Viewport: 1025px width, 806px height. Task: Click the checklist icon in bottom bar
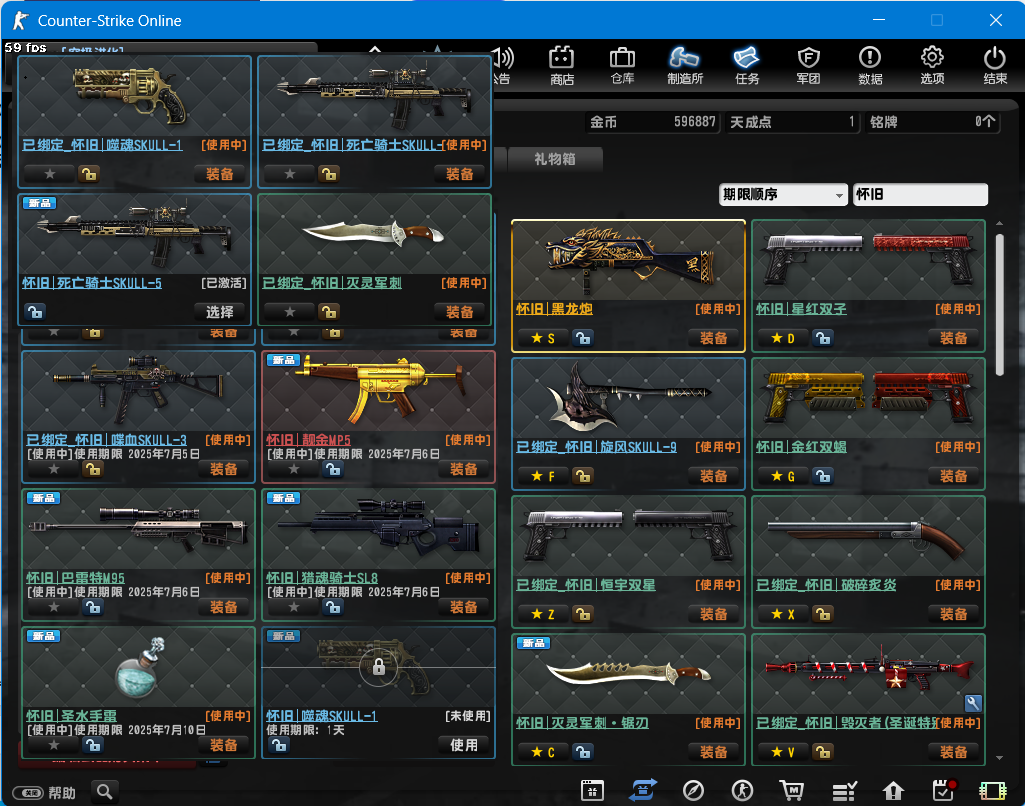click(844, 791)
